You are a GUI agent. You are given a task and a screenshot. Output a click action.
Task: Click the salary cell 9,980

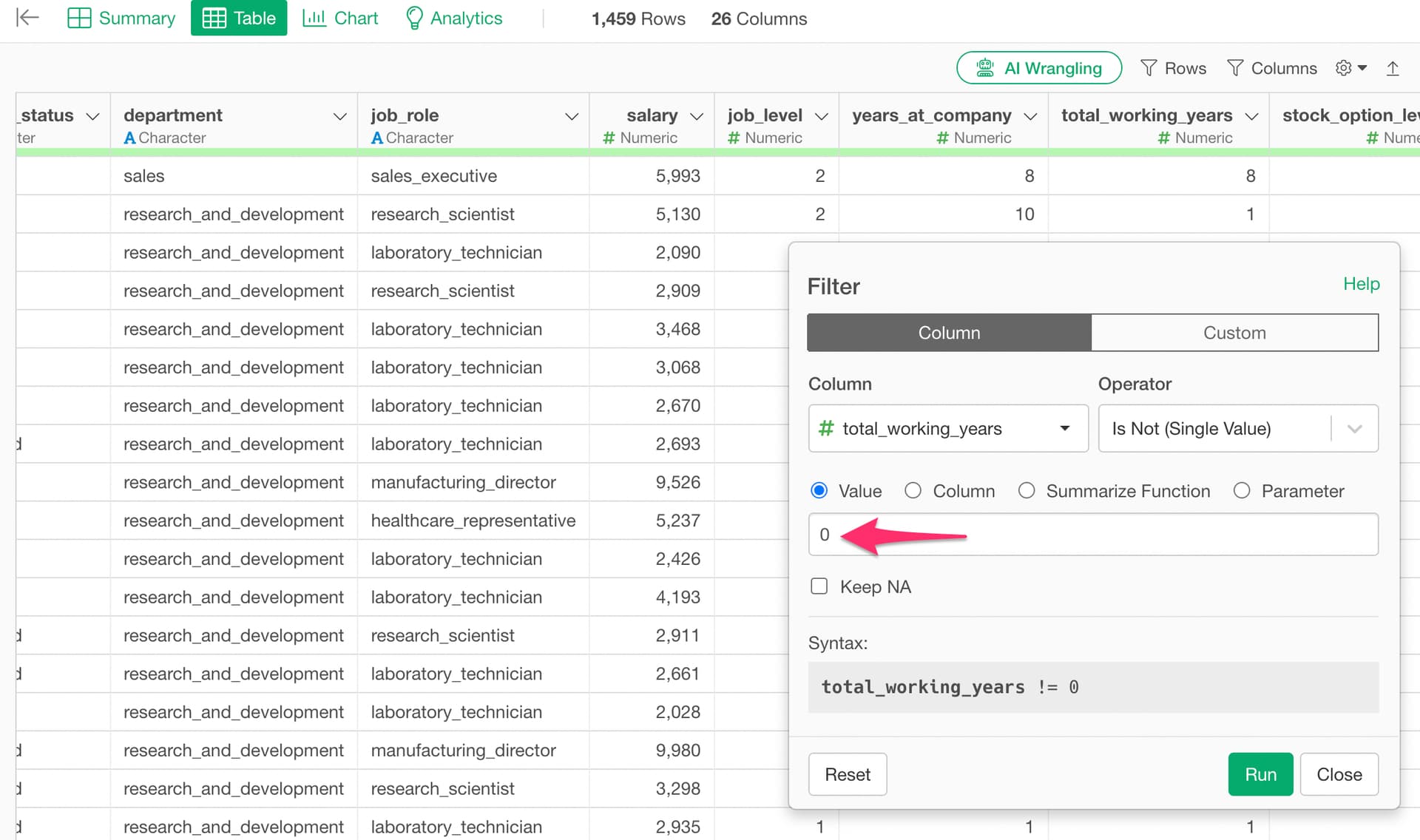(652, 751)
